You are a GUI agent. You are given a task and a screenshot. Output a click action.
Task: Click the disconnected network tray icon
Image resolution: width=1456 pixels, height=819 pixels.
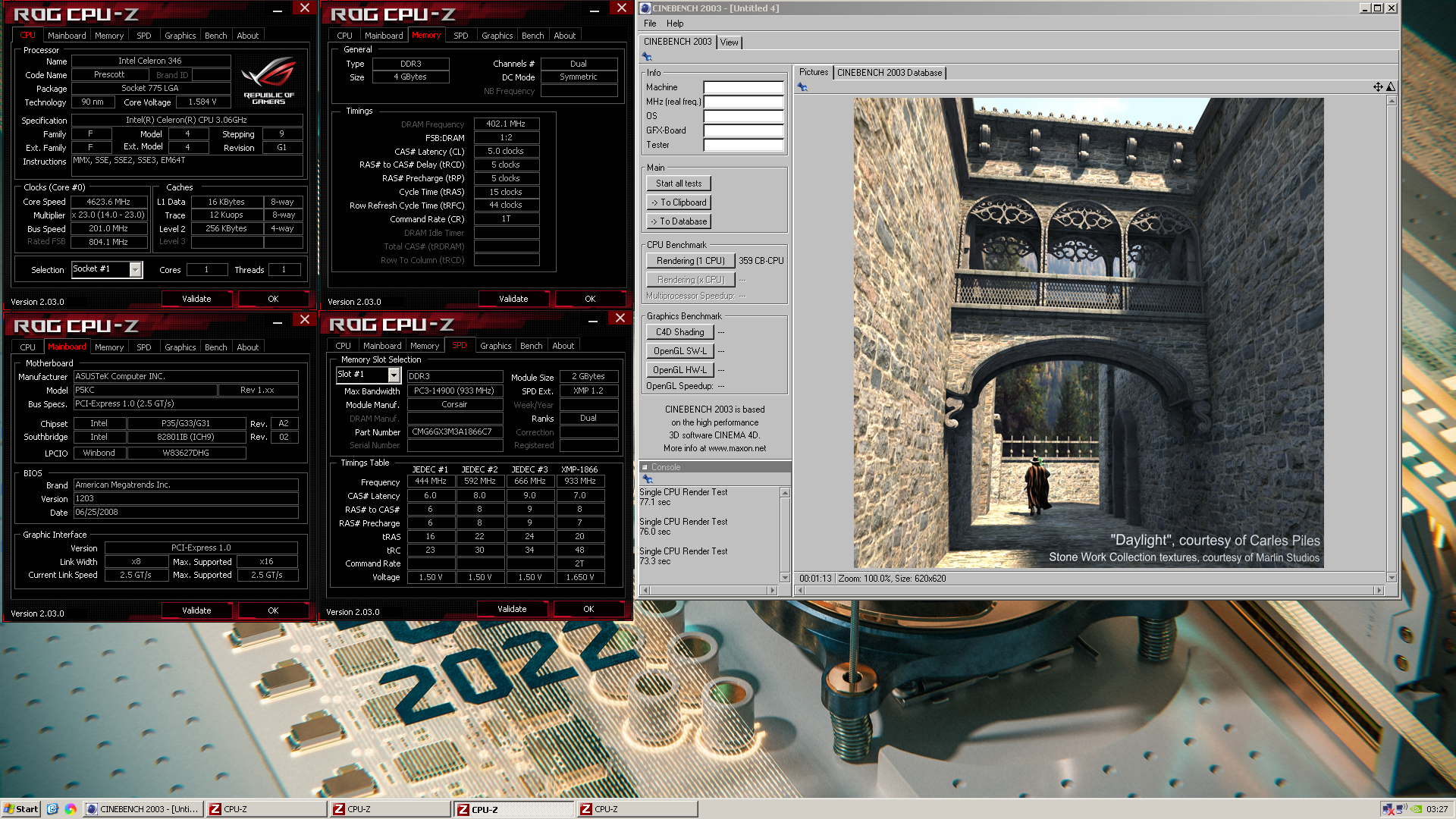tap(1388, 809)
